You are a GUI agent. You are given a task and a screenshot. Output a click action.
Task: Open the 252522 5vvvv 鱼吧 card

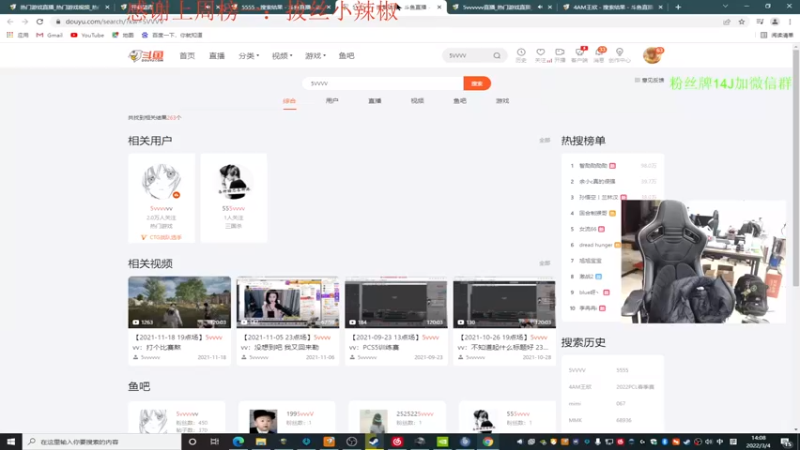tap(397, 418)
